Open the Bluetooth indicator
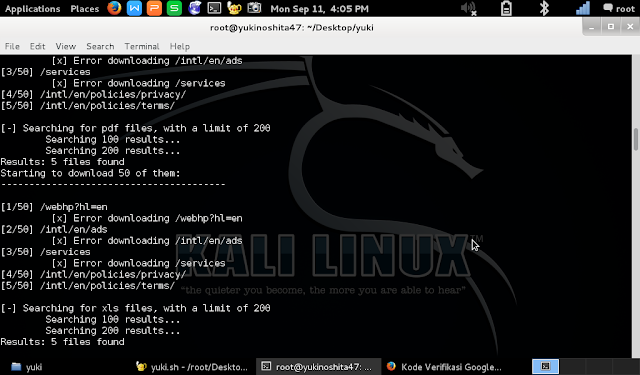 click(x=544, y=9)
